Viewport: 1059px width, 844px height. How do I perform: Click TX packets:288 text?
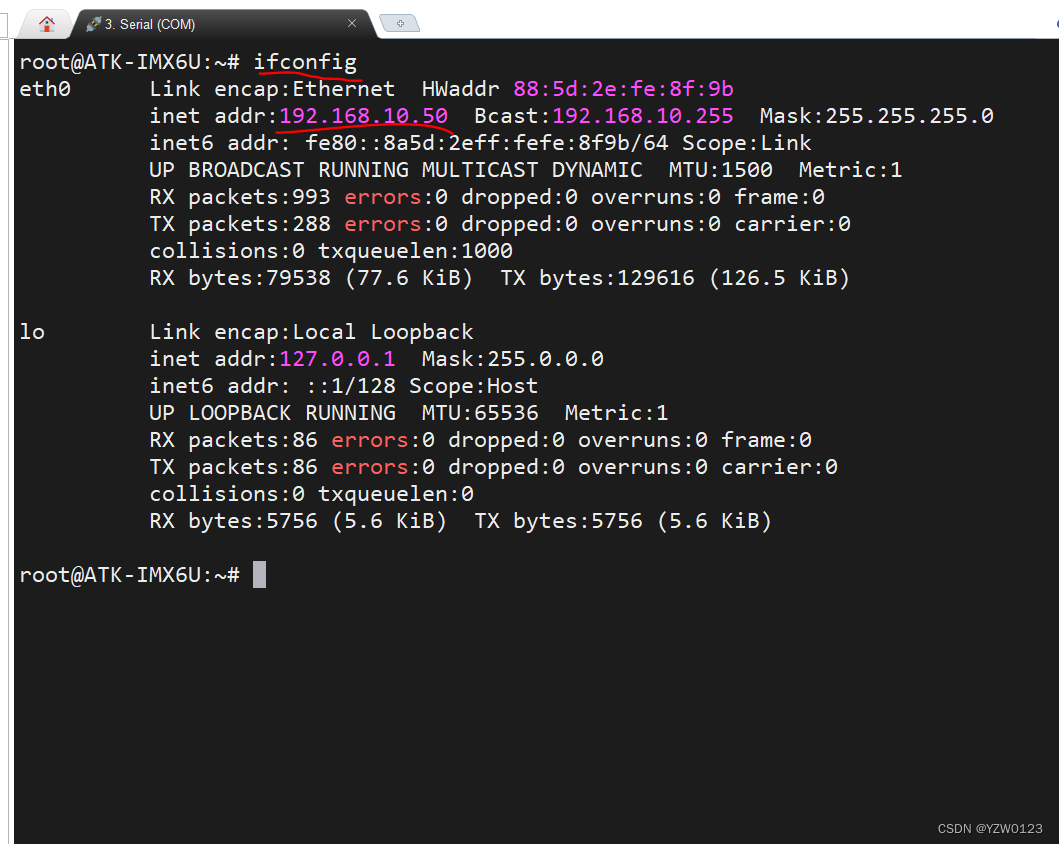240,224
